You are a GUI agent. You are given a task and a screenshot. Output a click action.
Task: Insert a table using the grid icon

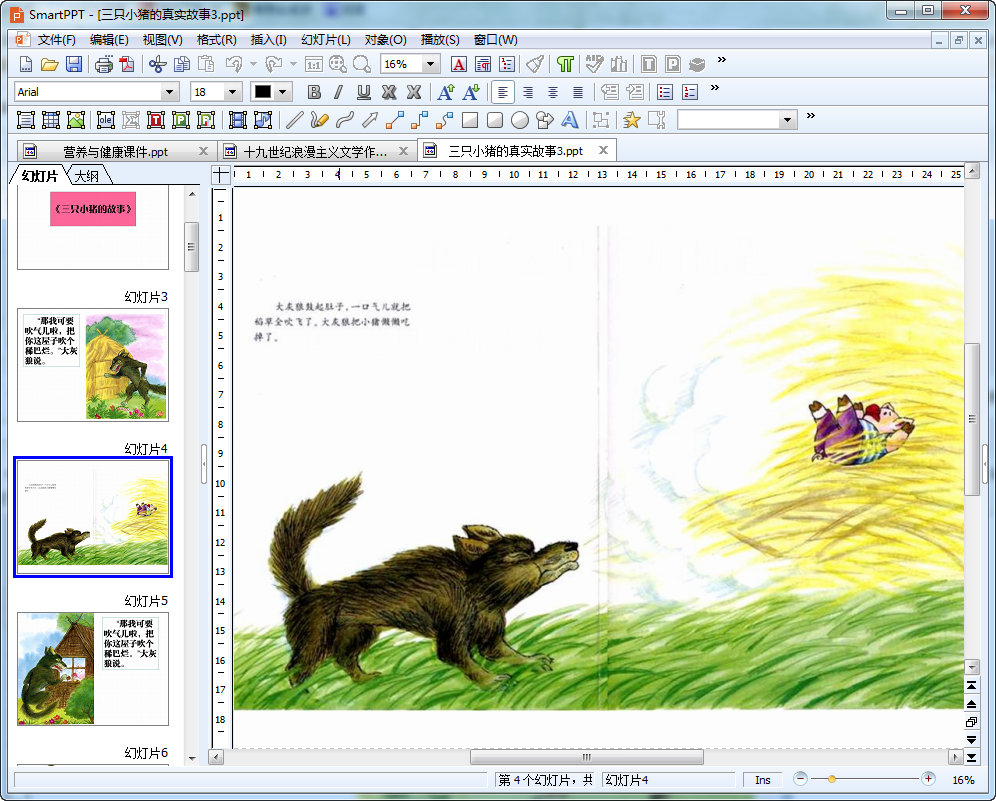[51, 119]
